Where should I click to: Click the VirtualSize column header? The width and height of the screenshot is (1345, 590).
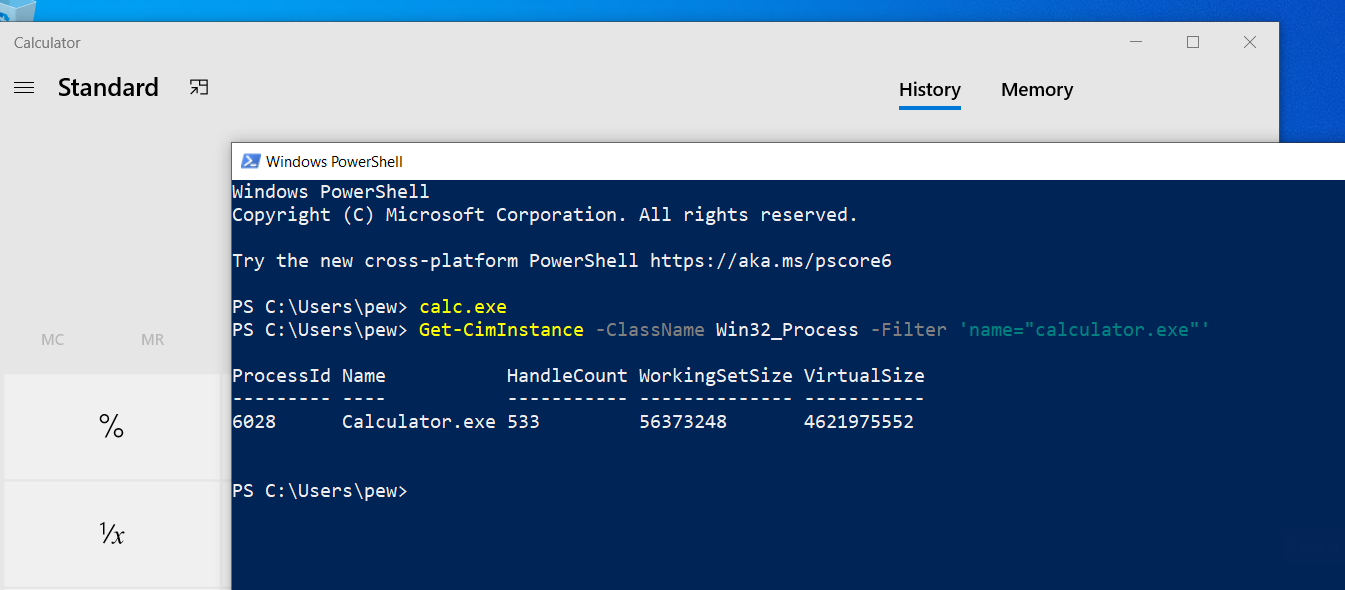coord(864,376)
